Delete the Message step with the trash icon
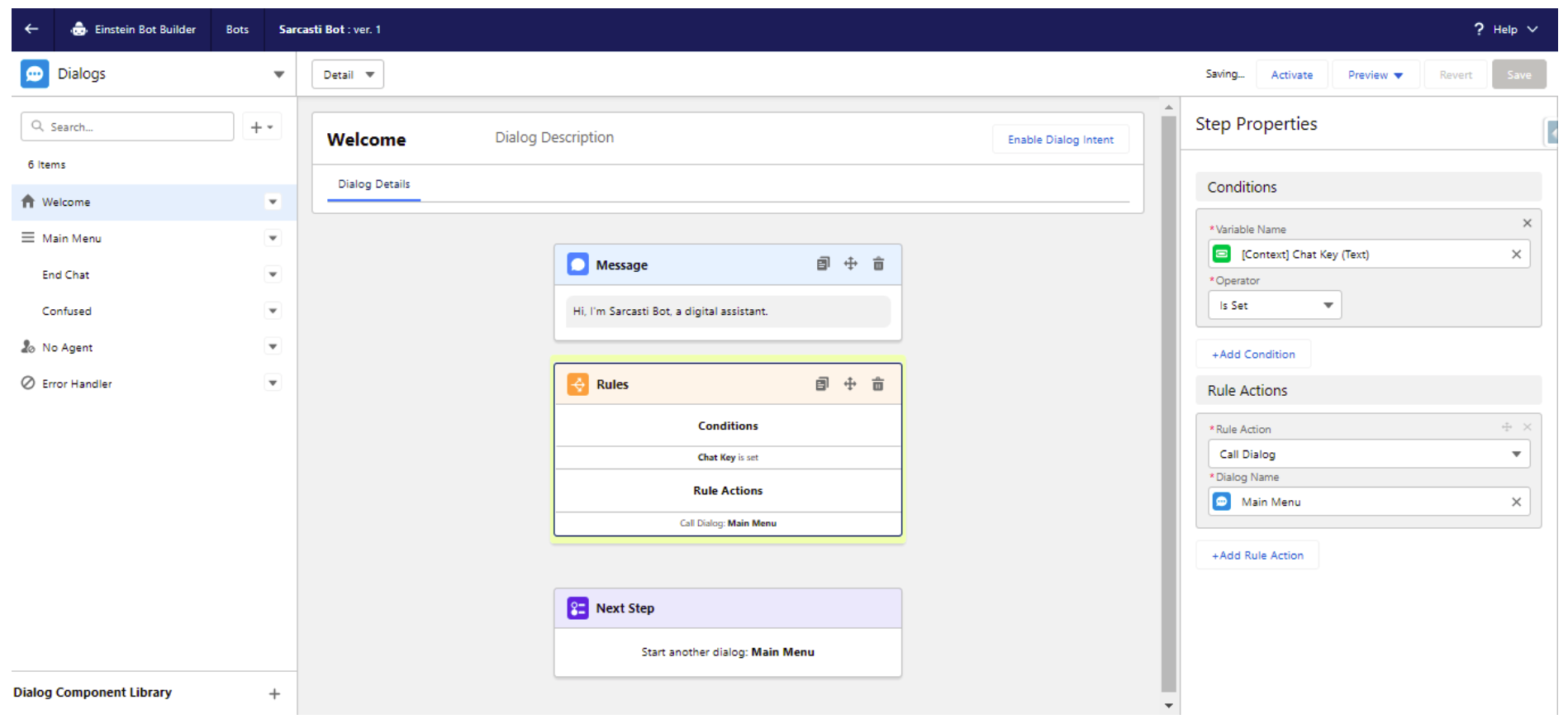Screen dimensions: 1568x724 [878, 264]
